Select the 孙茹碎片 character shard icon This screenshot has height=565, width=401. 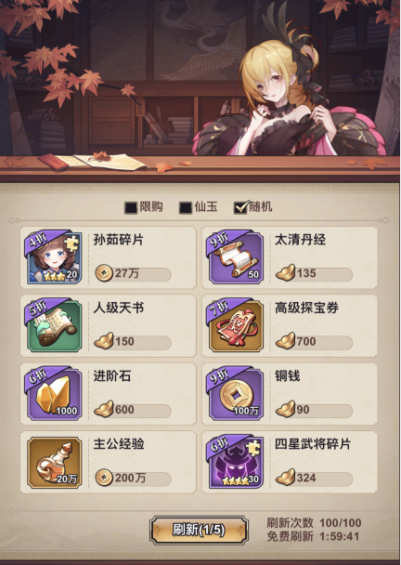point(54,258)
